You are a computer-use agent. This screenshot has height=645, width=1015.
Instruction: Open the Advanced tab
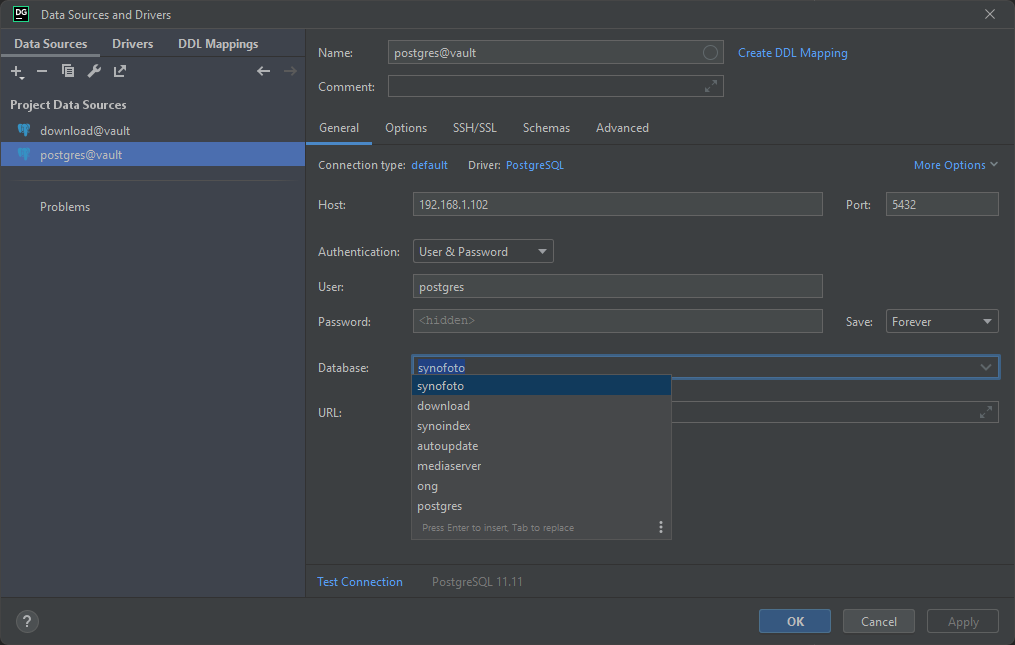coord(622,128)
